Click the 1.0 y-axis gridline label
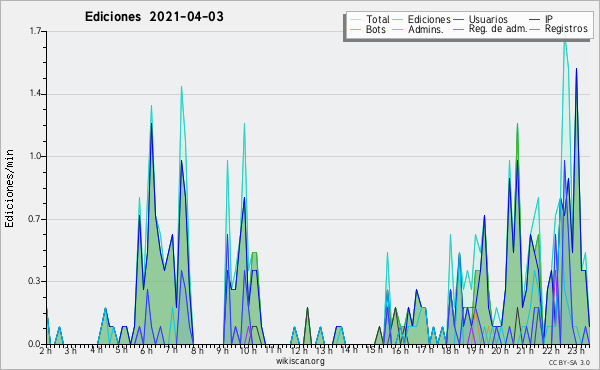The image size is (600, 370). (35, 156)
